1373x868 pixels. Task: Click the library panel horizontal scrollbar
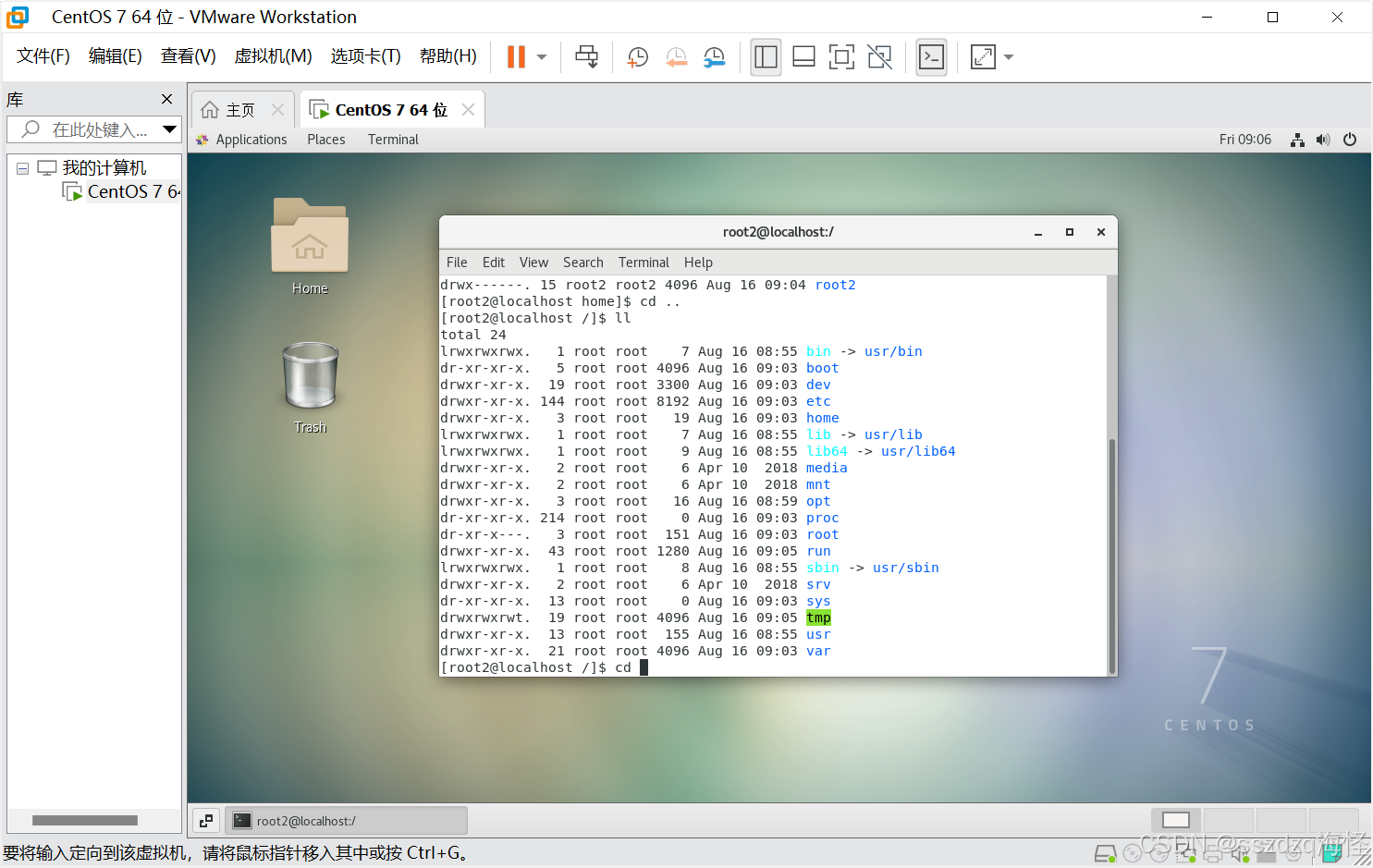85,821
